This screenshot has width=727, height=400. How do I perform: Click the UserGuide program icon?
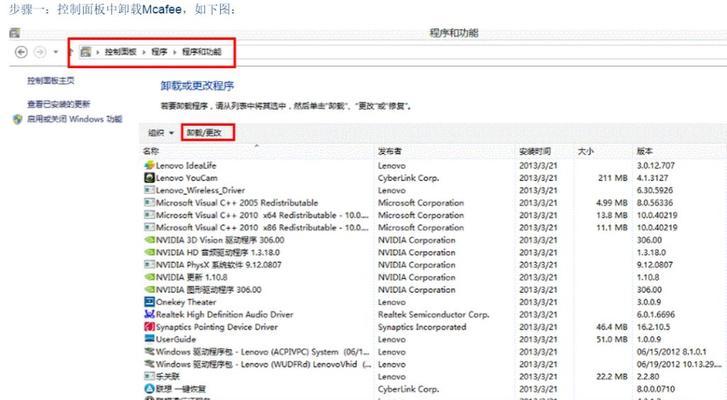tap(149, 339)
